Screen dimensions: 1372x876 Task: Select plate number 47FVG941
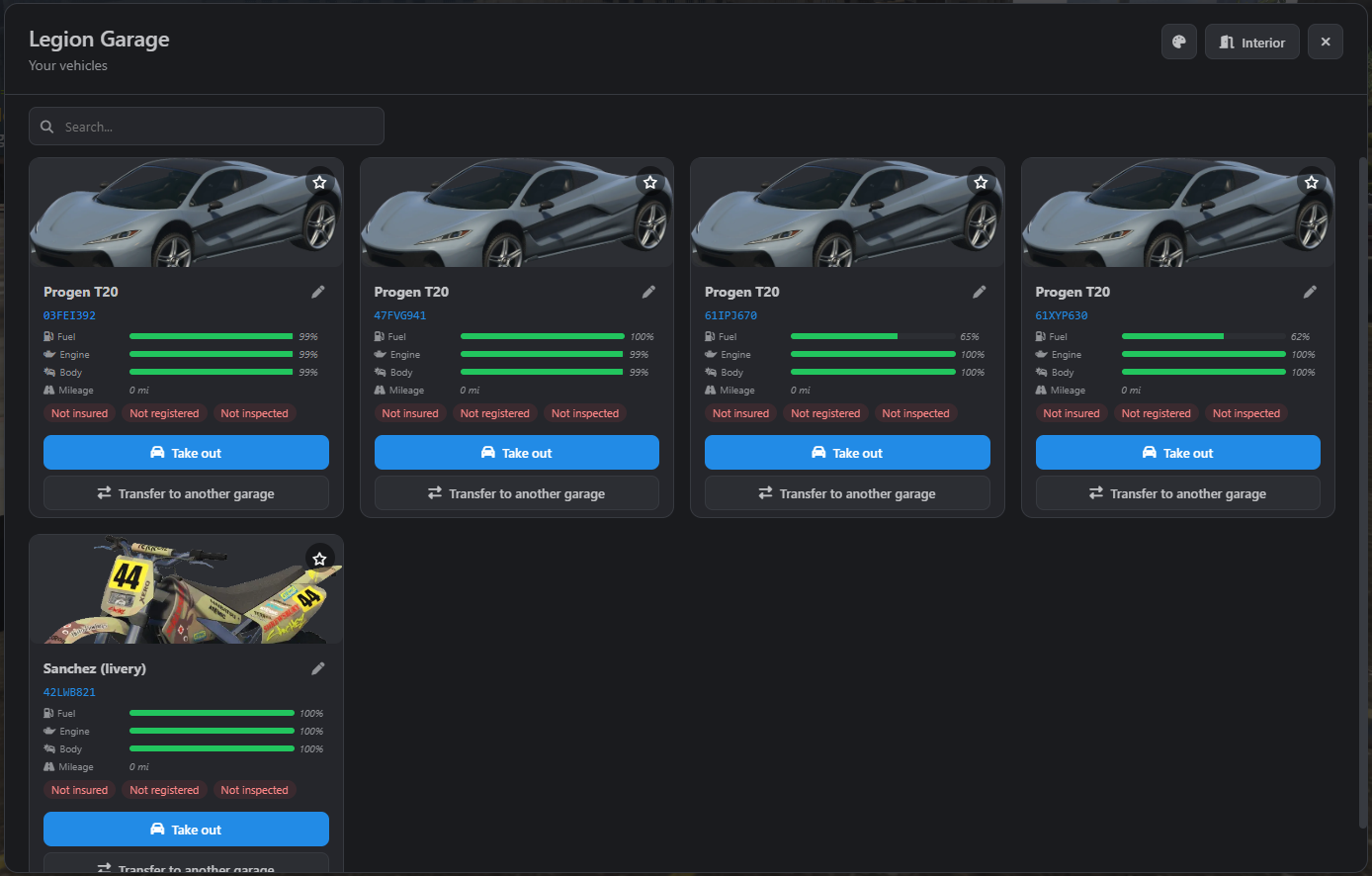[x=400, y=316]
